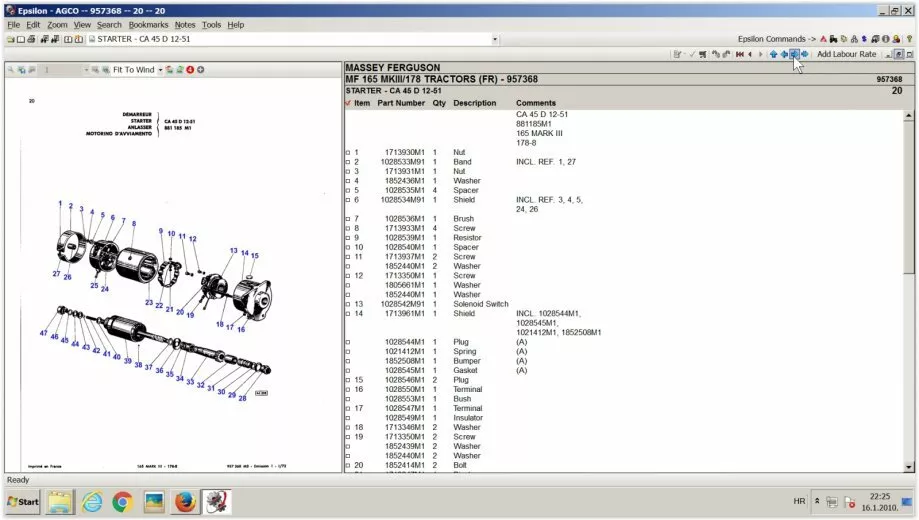This screenshot has width=919, height=520.
Task: Jump to first page with red rewind icon
Action: click(x=740, y=54)
